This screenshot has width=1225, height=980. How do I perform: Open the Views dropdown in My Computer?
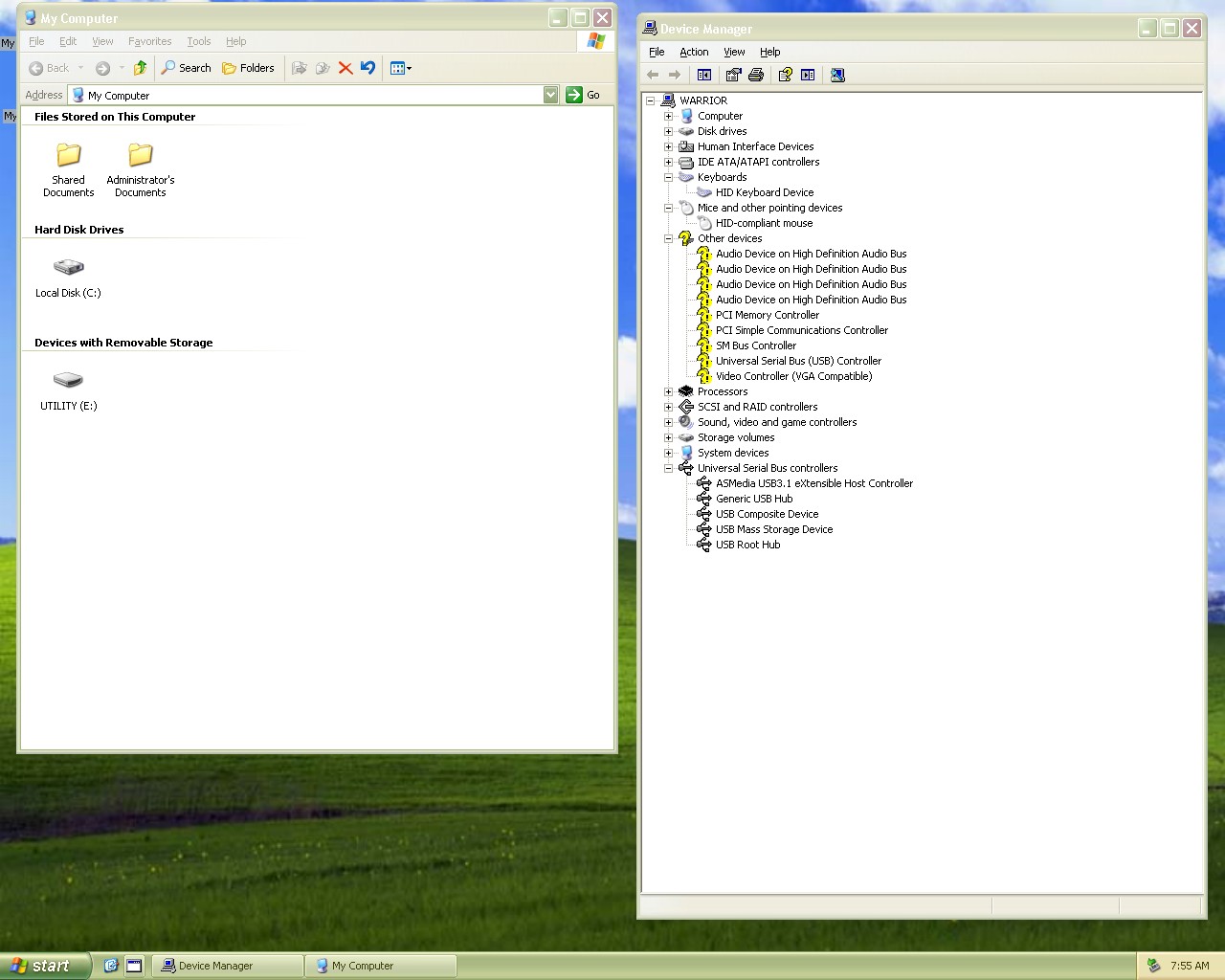point(401,68)
